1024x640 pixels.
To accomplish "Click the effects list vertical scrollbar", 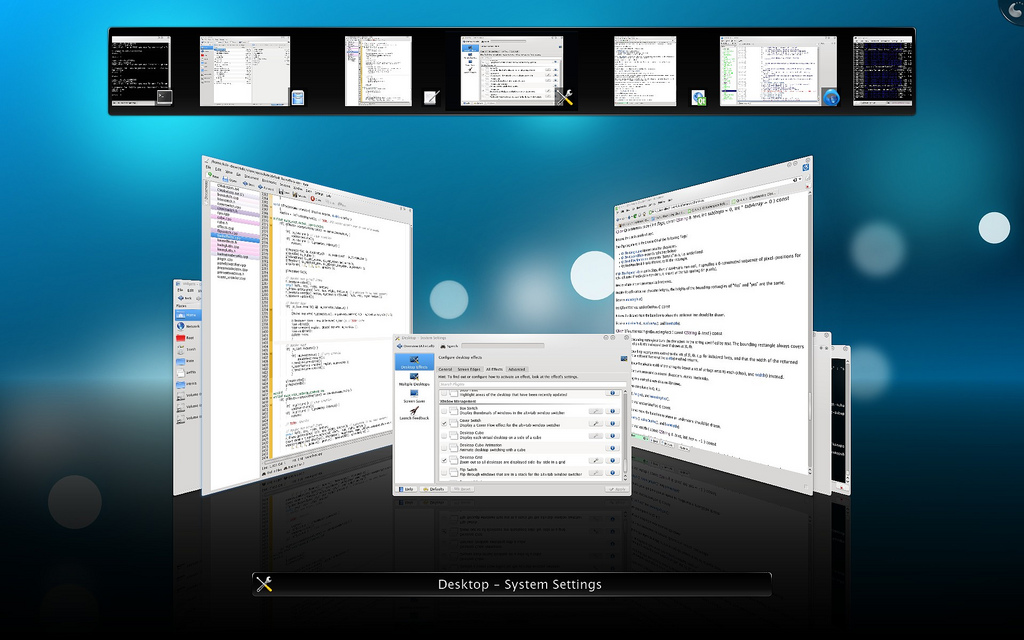I will coord(625,430).
